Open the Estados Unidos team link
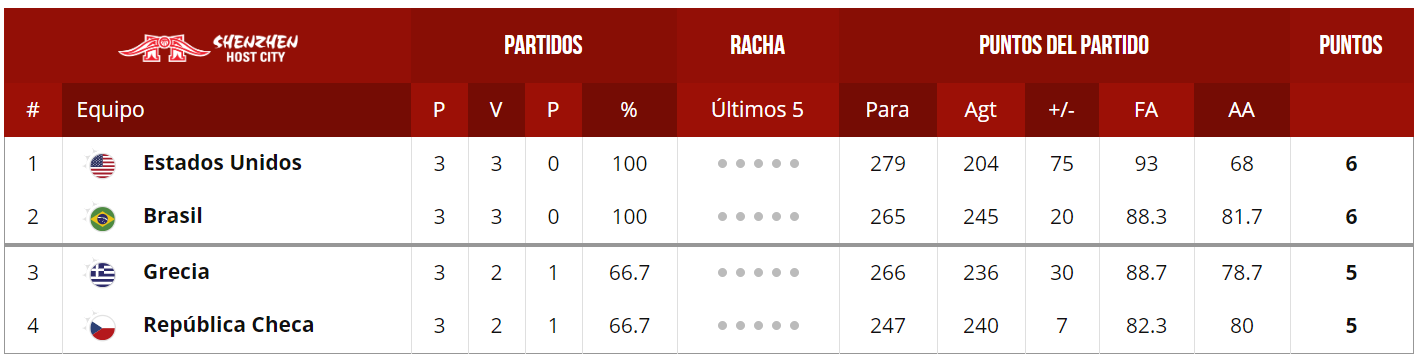The height and width of the screenshot is (360, 1419). (x=222, y=163)
